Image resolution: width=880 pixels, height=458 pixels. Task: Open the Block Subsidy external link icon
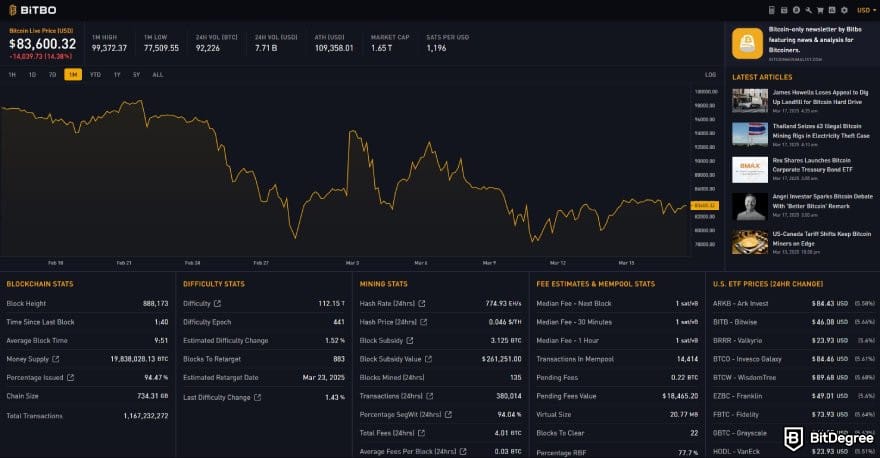coord(410,341)
